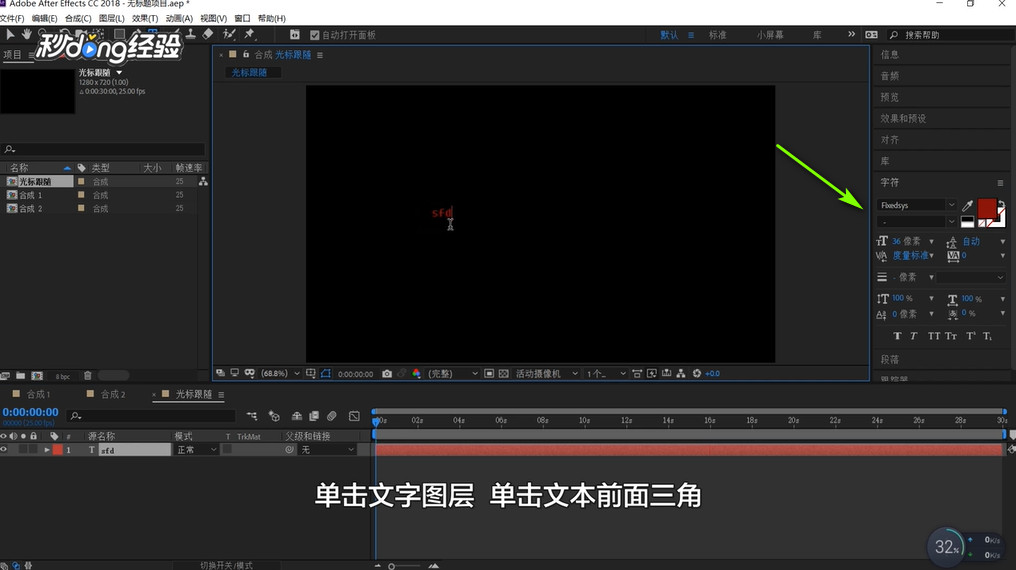Enable superscript in Character panel
This screenshot has height=570, width=1016.
click(971, 336)
